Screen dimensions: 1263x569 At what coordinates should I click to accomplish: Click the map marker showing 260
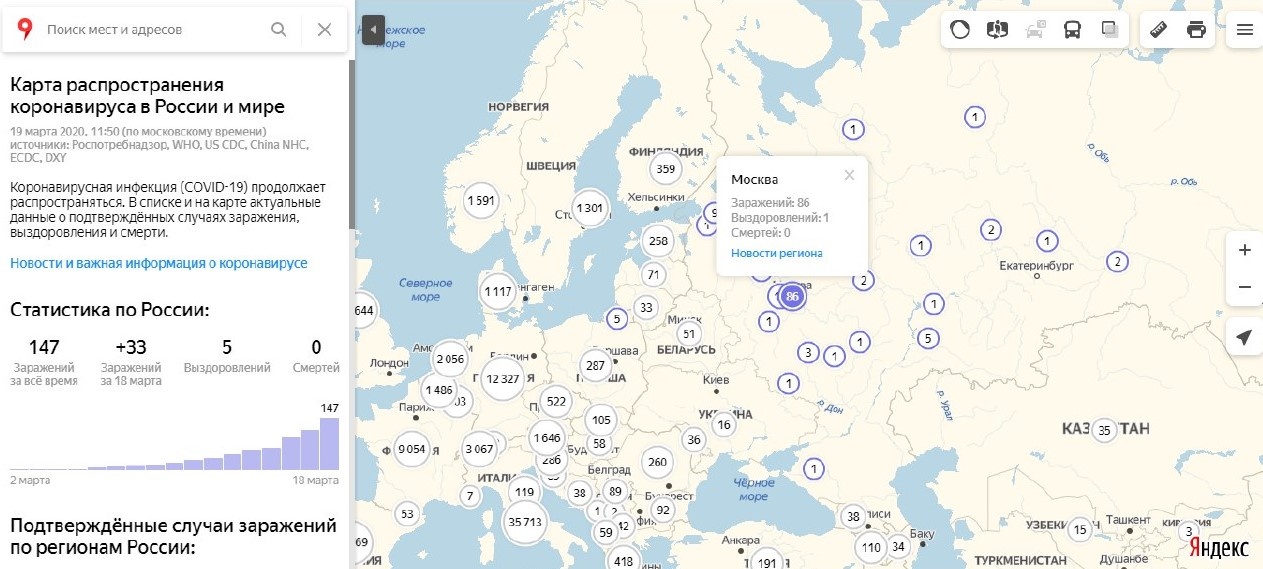point(657,462)
